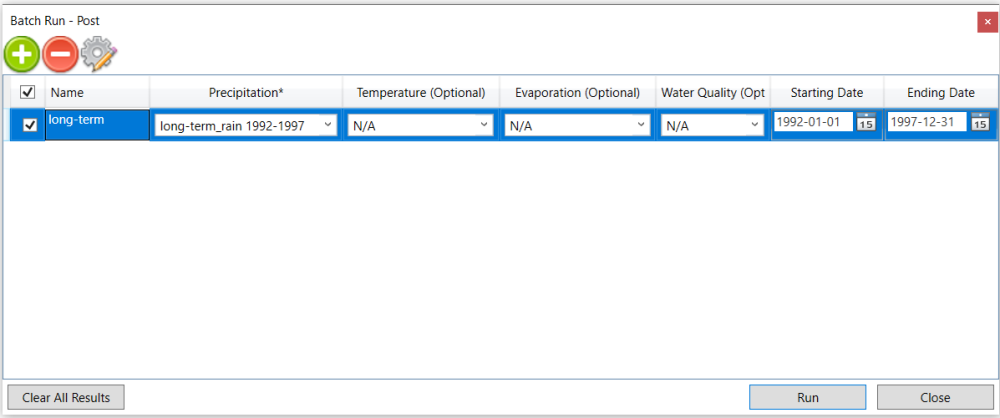Open the Temperature N/A dropdown

(420, 126)
